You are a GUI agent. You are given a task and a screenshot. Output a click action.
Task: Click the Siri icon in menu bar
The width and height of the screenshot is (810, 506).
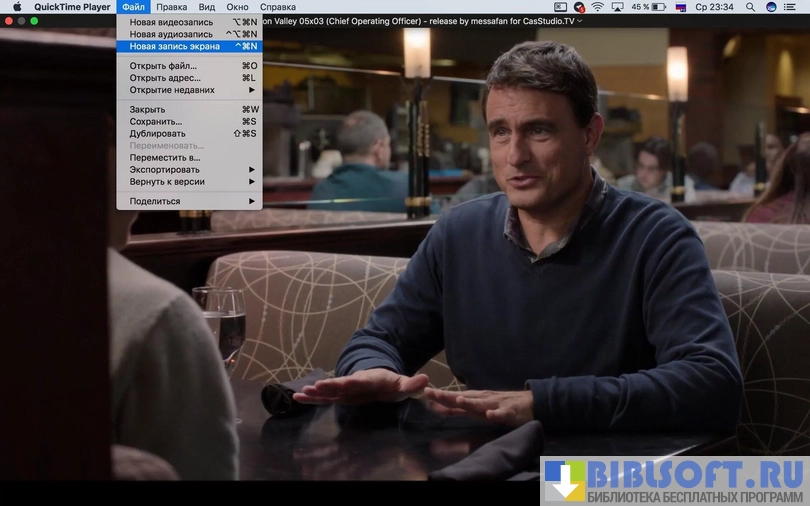(x=771, y=7)
